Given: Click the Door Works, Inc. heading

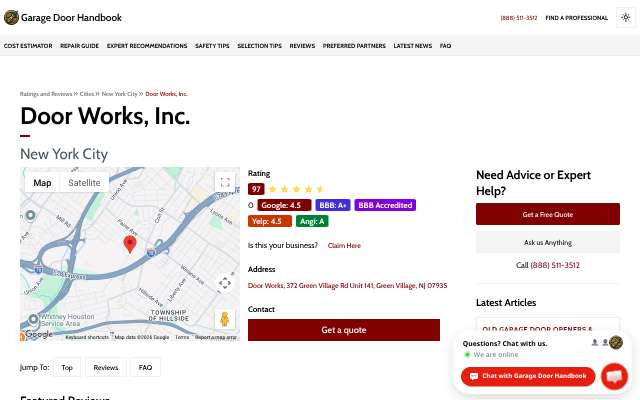Looking at the screenshot, I should pyautogui.click(x=105, y=116).
